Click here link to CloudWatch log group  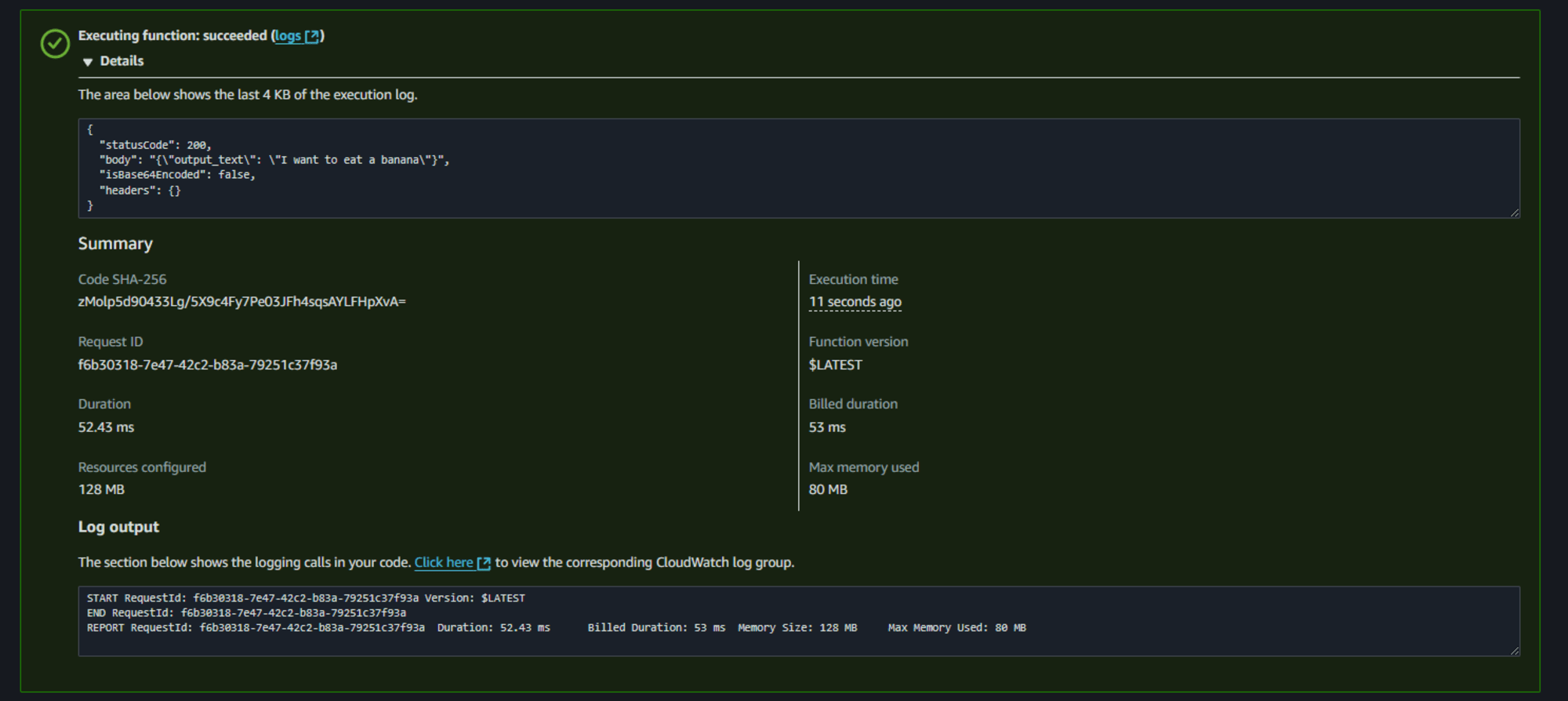tap(444, 562)
